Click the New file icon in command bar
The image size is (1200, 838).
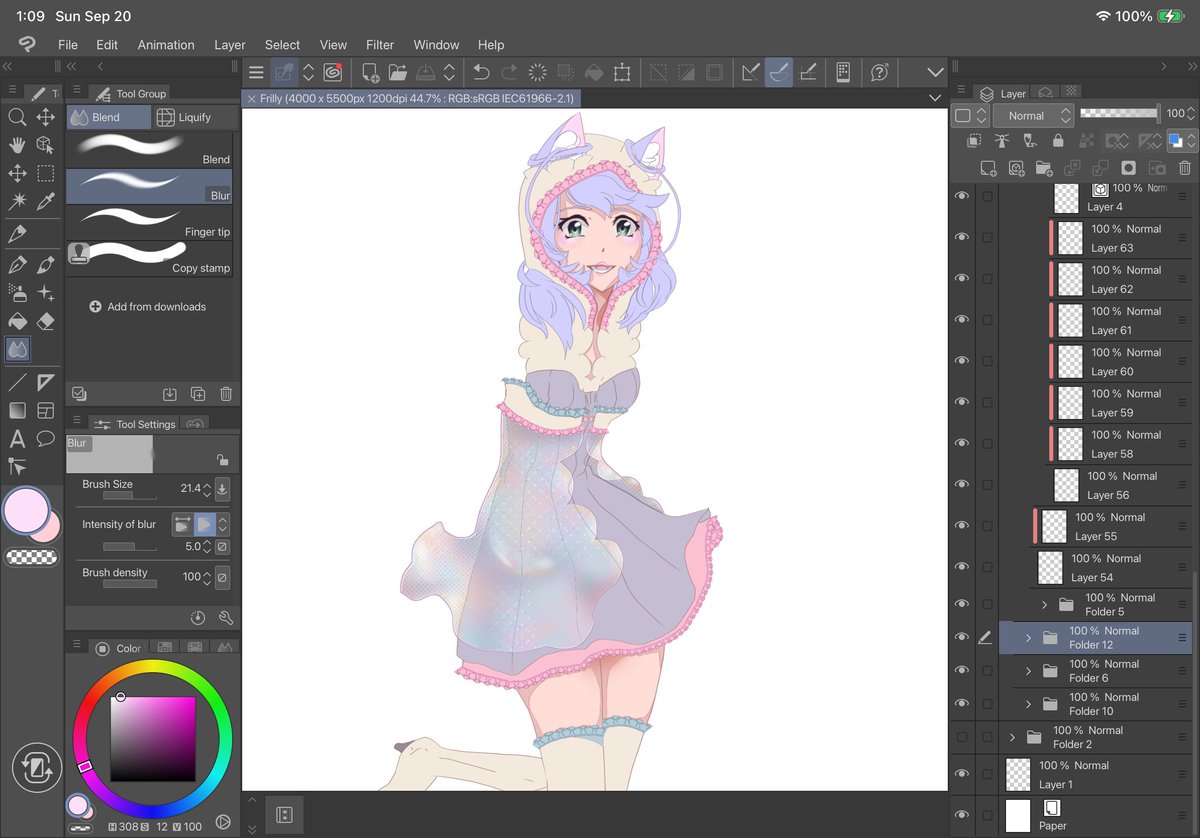(370, 72)
